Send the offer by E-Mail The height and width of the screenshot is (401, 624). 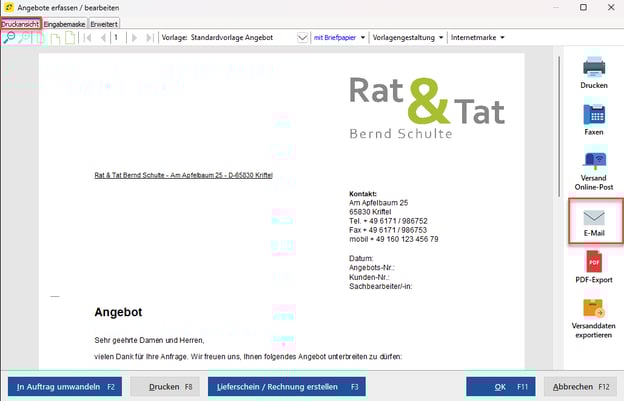click(594, 221)
